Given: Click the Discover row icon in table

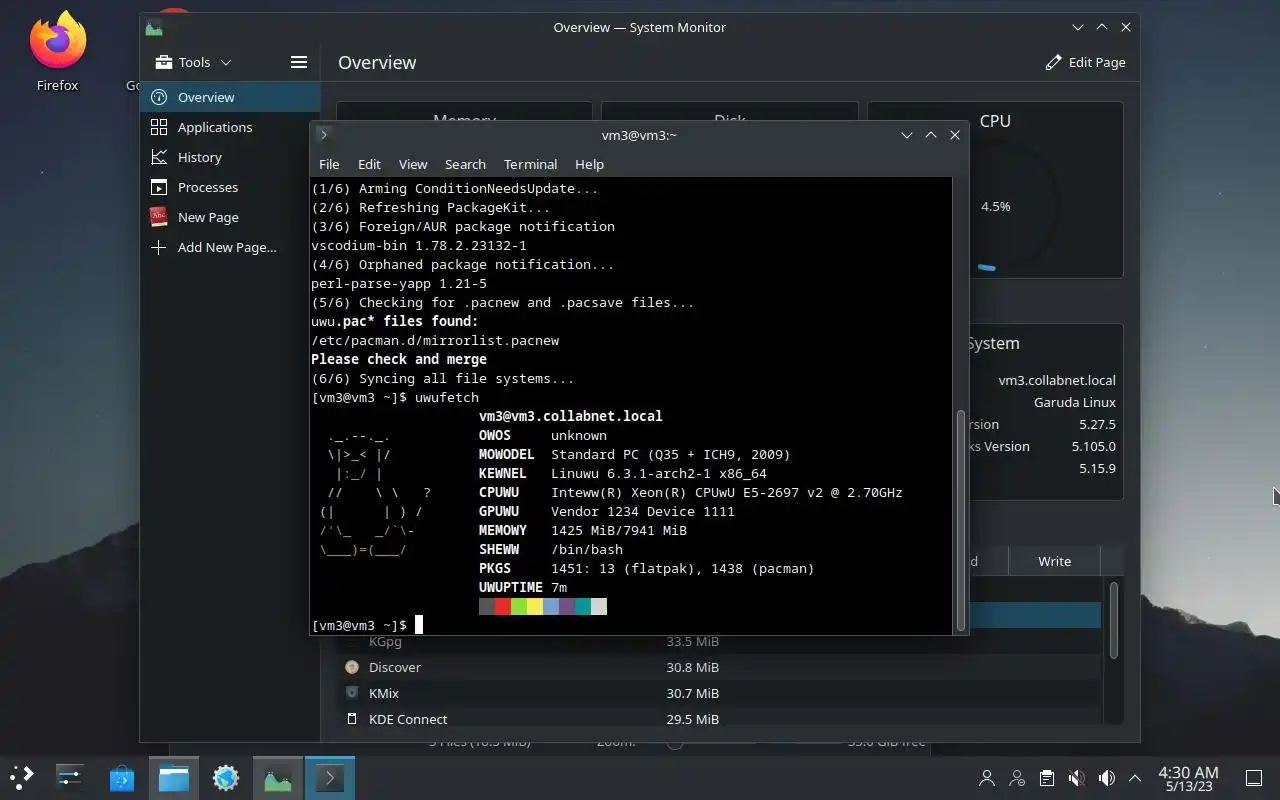Looking at the screenshot, I should 352,667.
